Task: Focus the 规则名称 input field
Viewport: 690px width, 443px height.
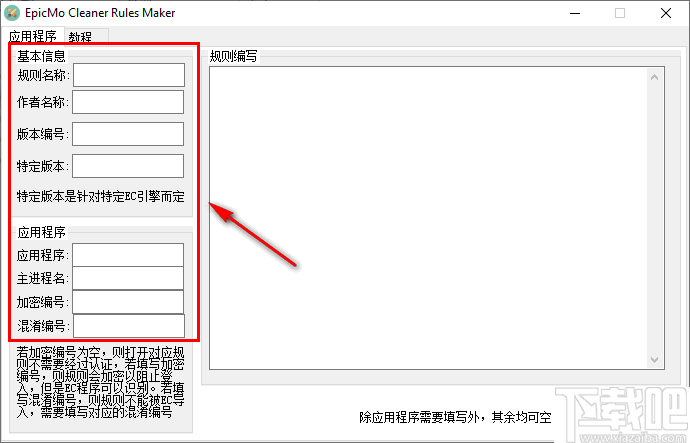Action: 129,75
